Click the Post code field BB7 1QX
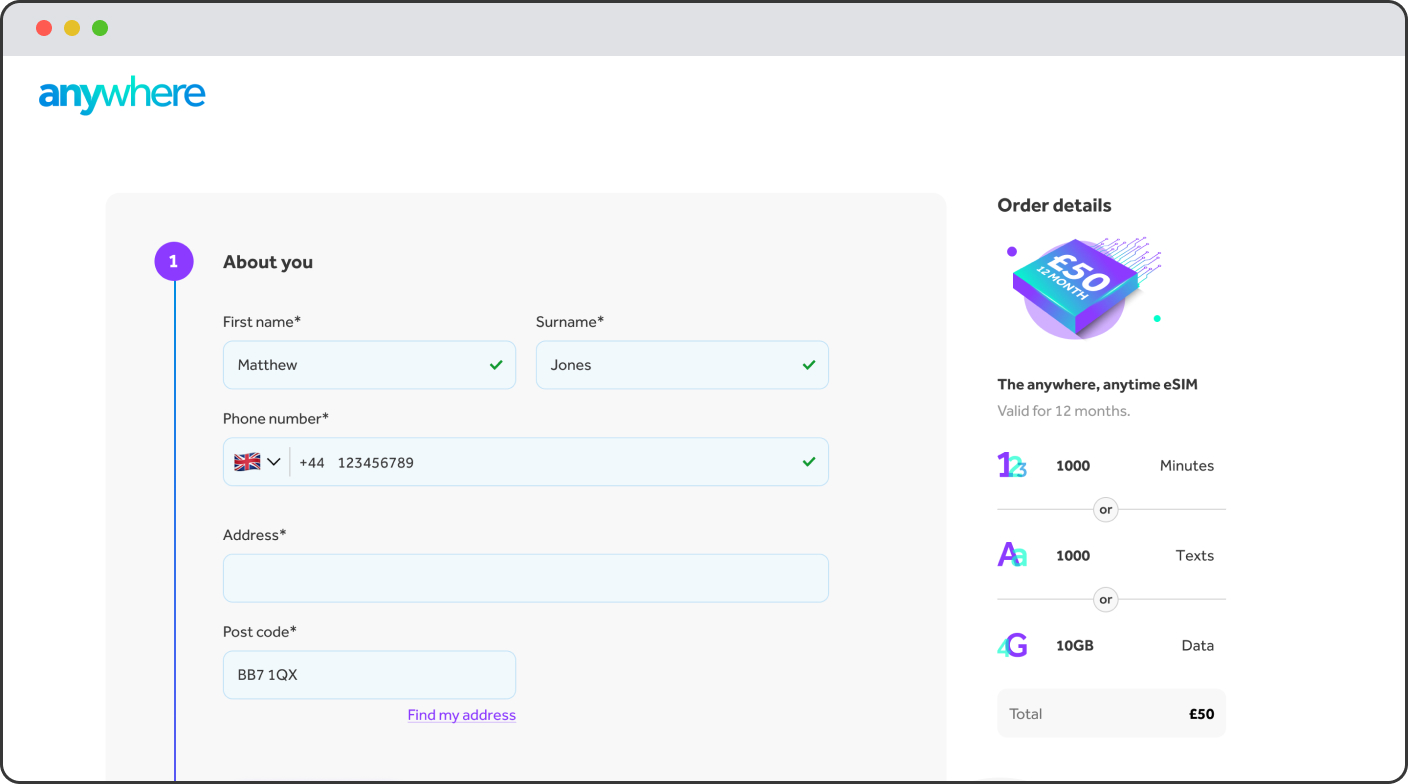The height and width of the screenshot is (784, 1408). [x=369, y=675]
